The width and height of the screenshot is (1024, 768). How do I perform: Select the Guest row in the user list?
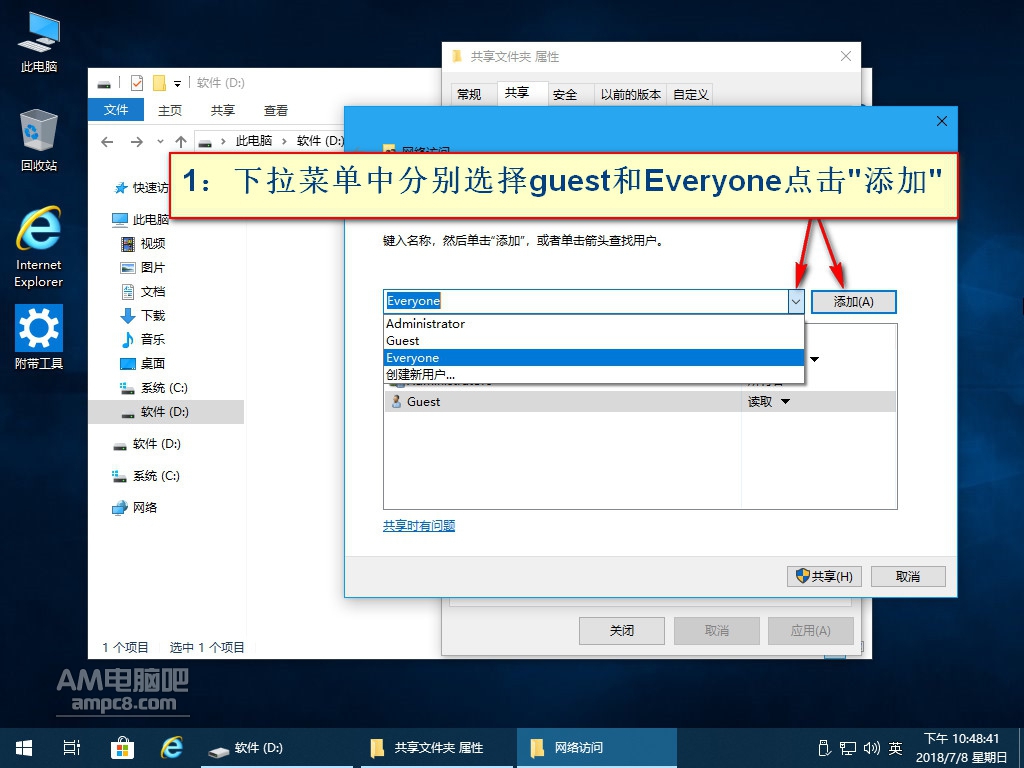640,402
